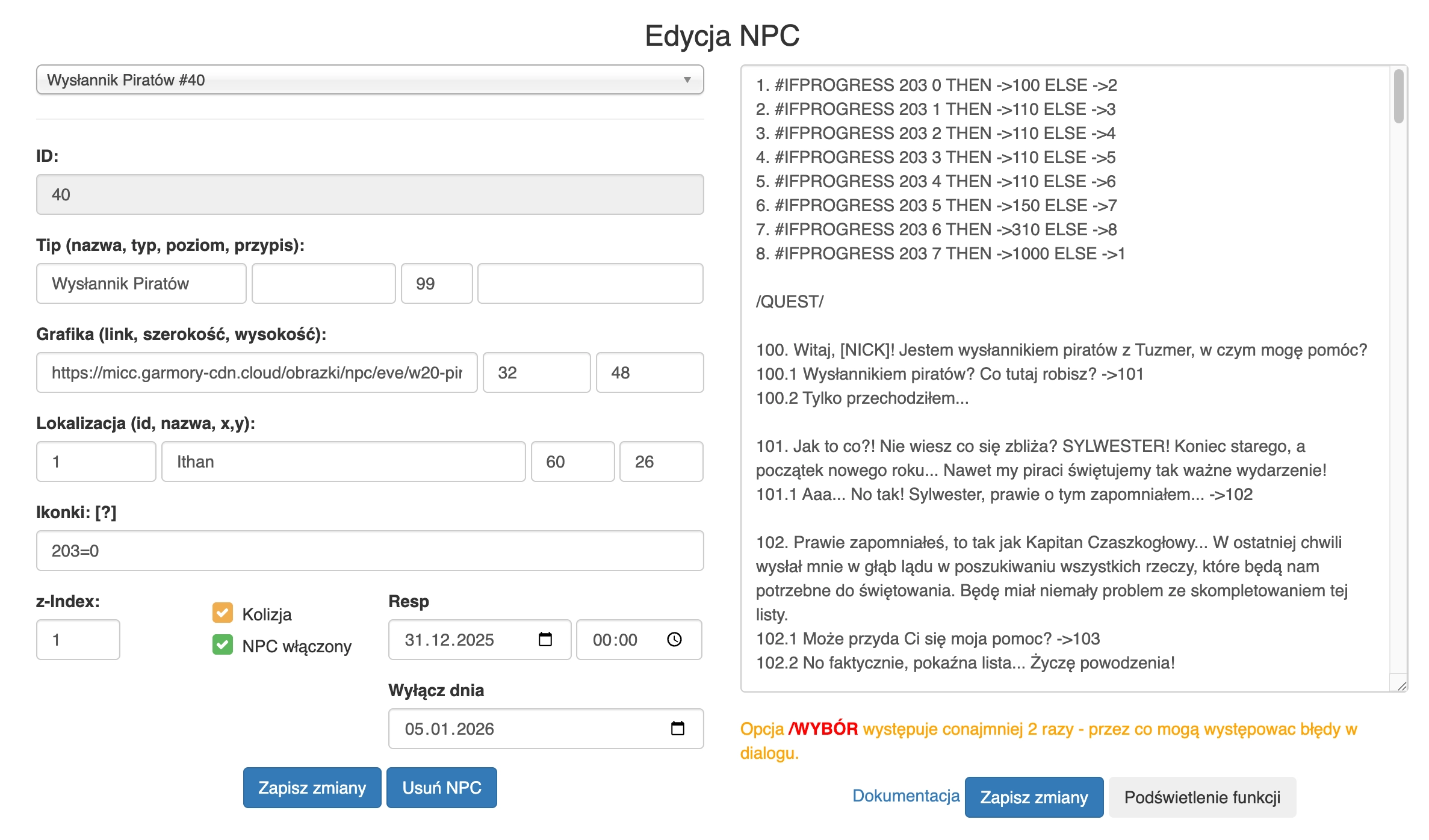Click the graphic link URL field
The width and height of the screenshot is (1429, 840).
click(x=256, y=372)
